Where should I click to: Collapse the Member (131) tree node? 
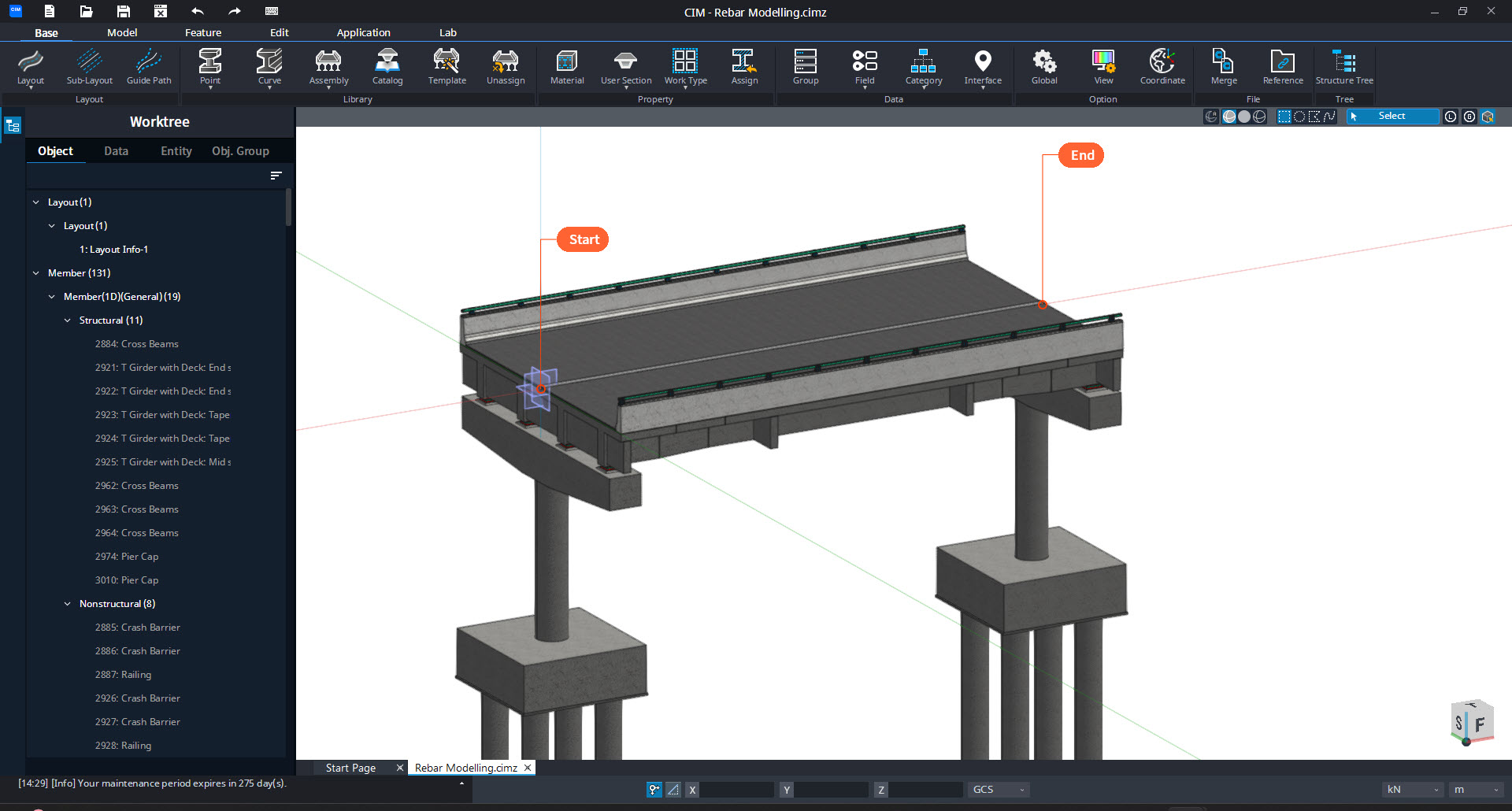pyautogui.click(x=35, y=273)
